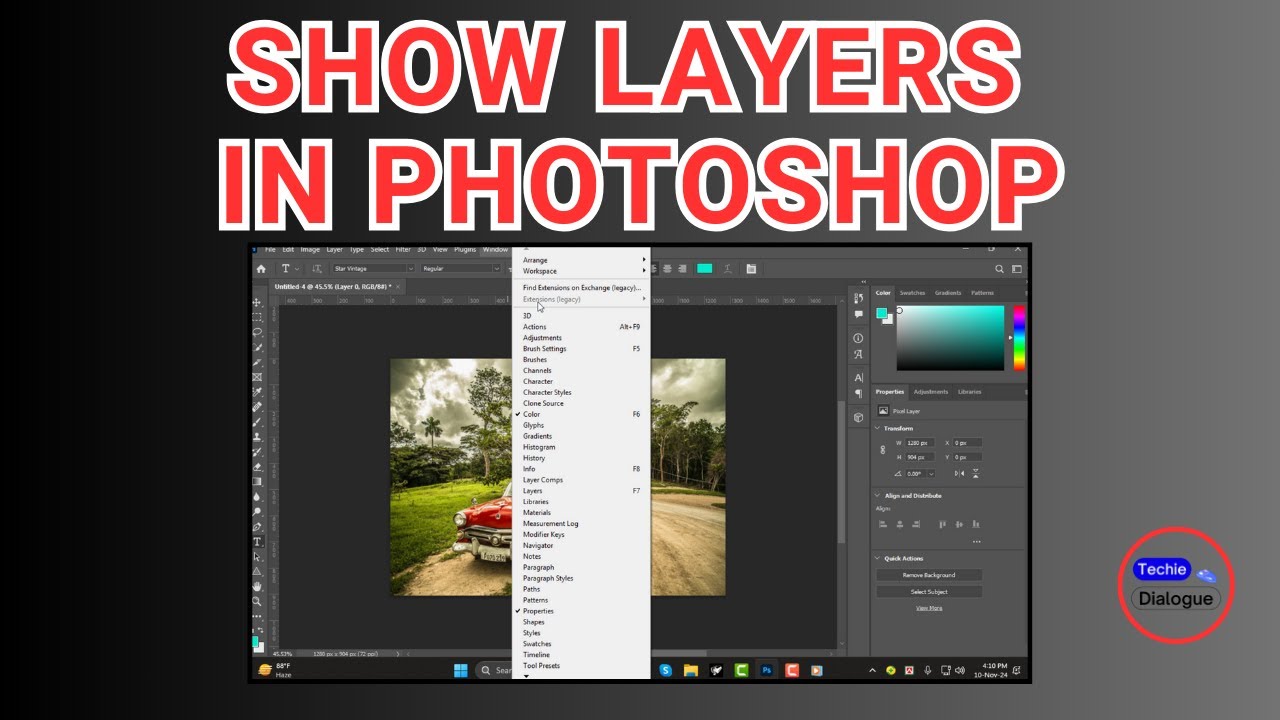This screenshot has height=720, width=1280.
Task: Select the Lasso tool
Action: click(x=257, y=332)
